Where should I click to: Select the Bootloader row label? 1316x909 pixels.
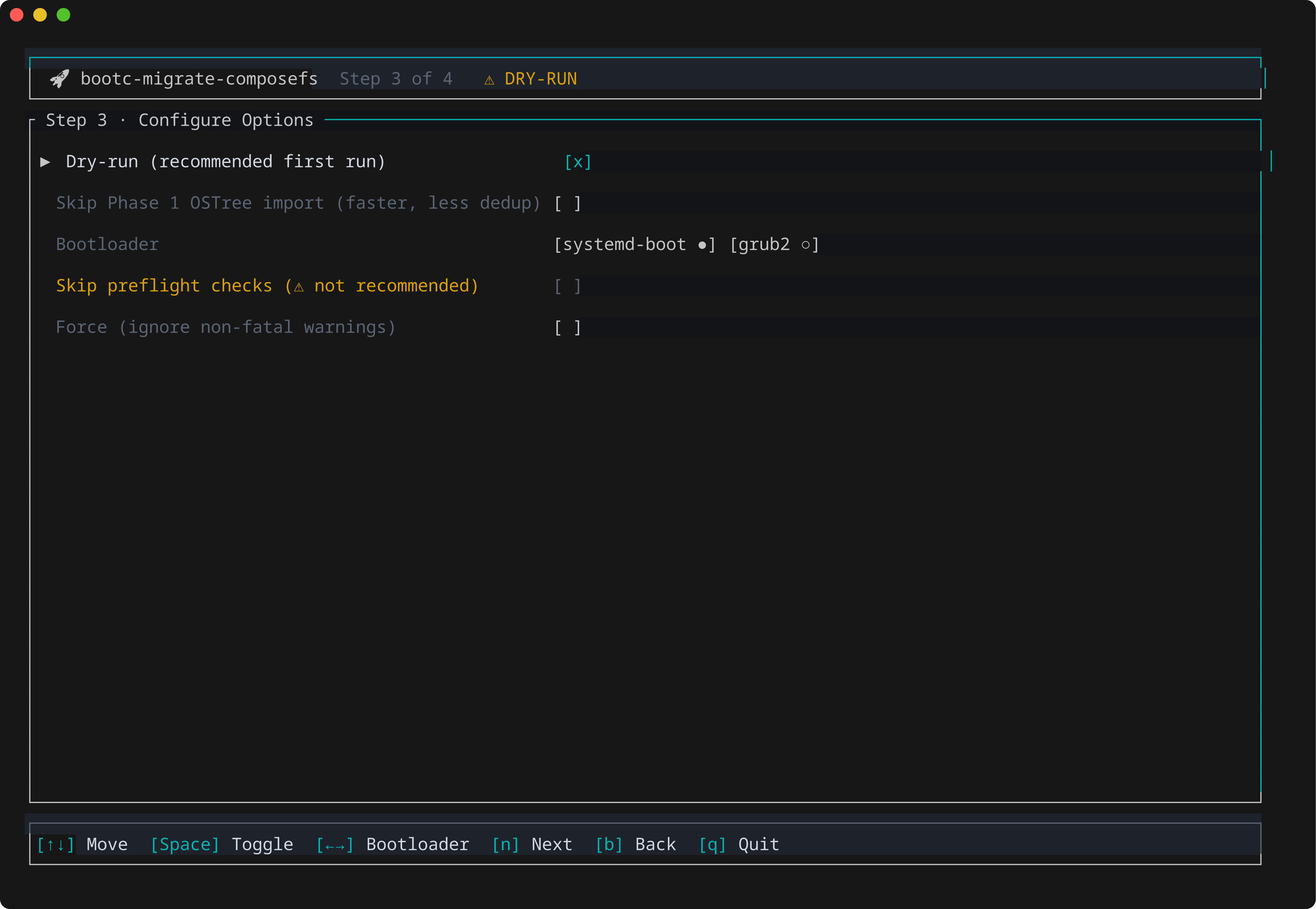pyautogui.click(x=108, y=244)
